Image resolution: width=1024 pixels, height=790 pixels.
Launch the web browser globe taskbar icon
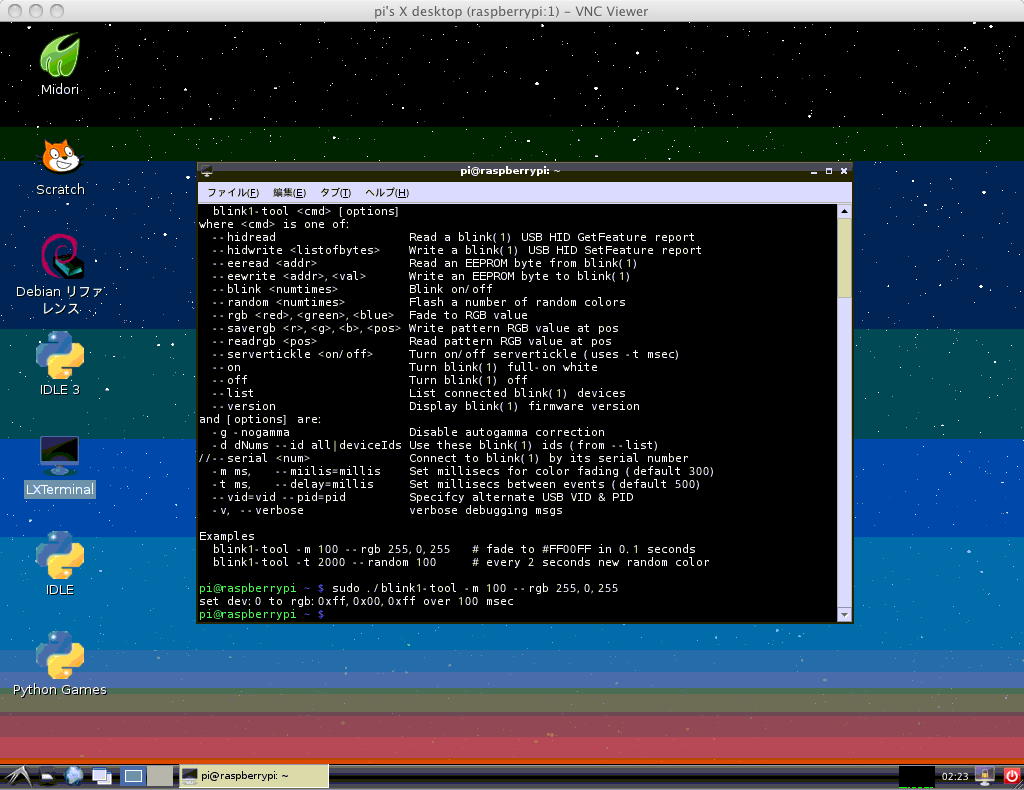(74, 775)
